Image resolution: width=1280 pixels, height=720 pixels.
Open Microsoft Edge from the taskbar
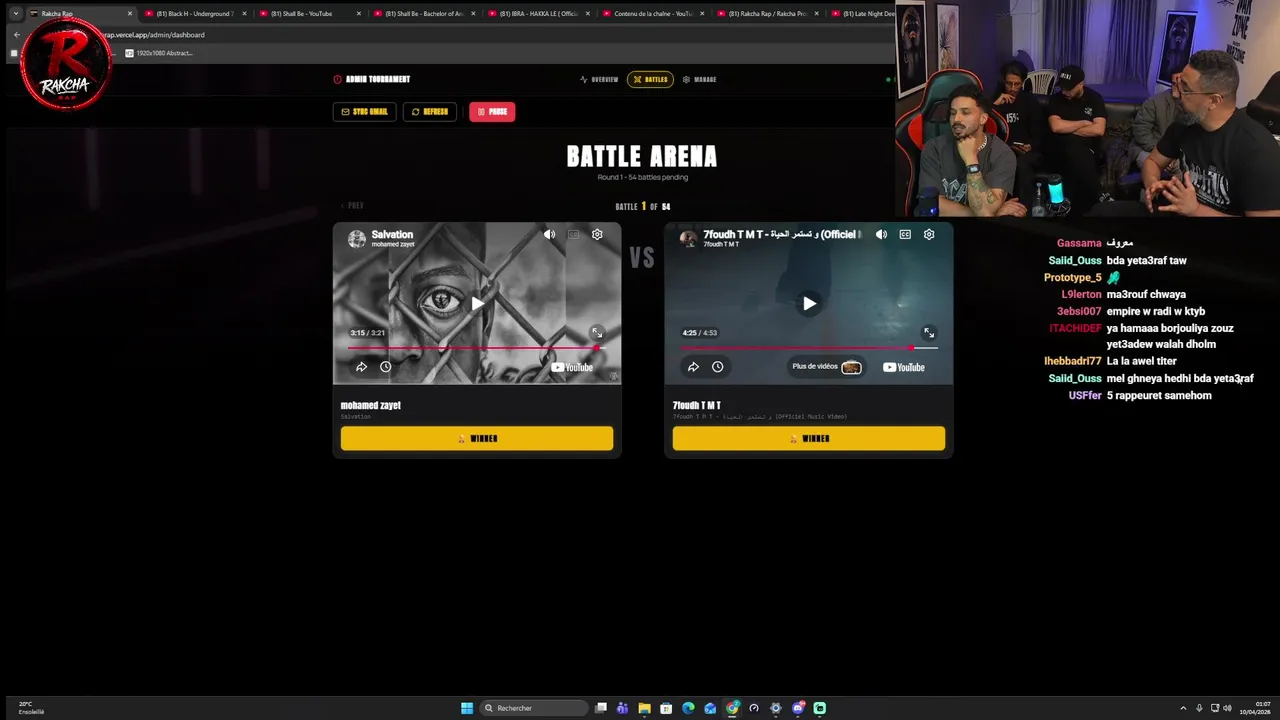pyautogui.click(x=688, y=708)
